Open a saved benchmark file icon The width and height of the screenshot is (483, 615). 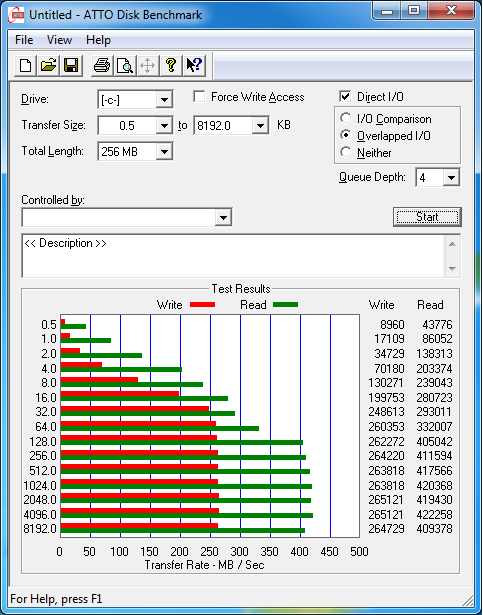click(x=48, y=65)
